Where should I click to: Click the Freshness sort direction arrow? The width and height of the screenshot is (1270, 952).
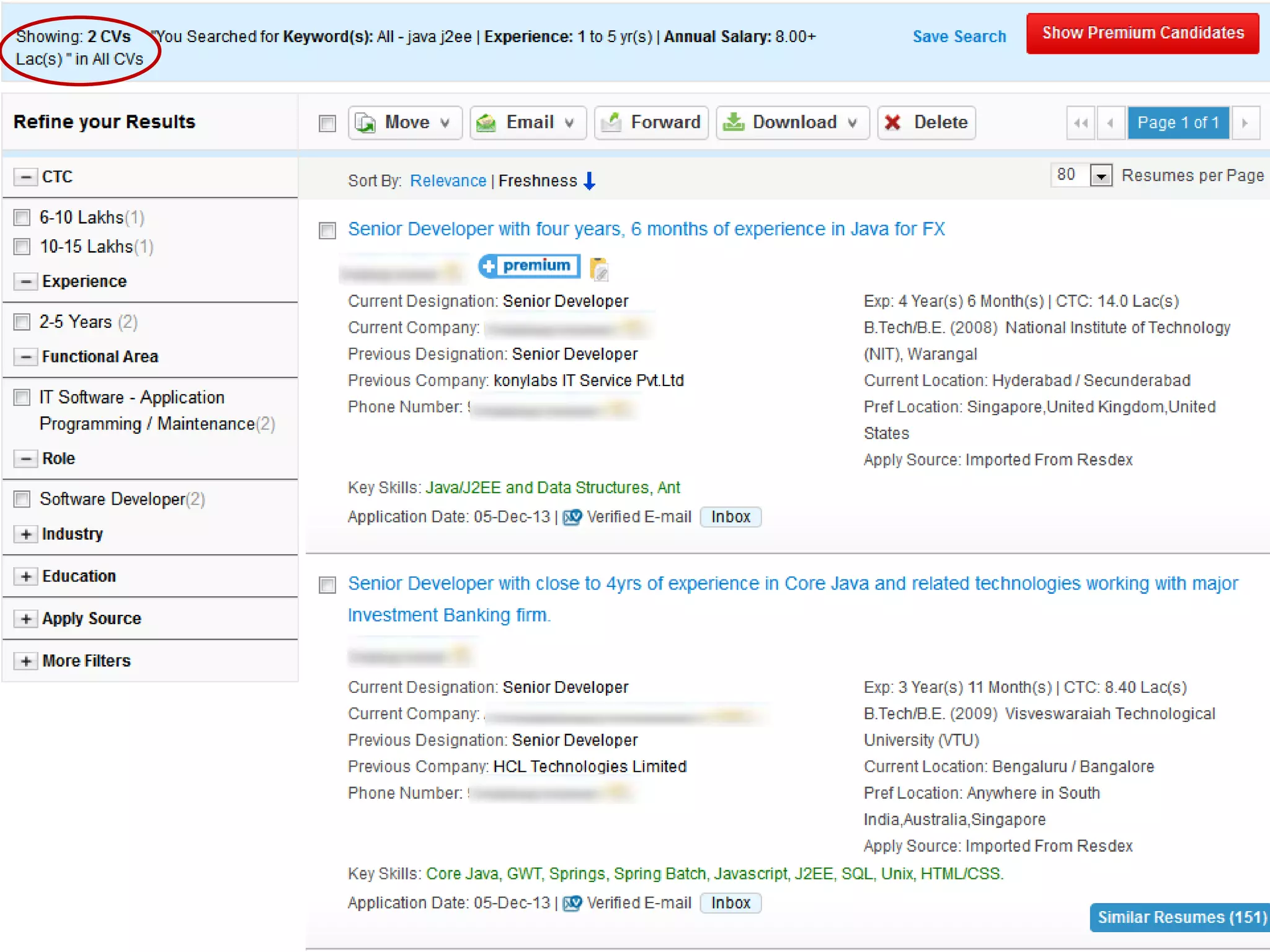pyautogui.click(x=590, y=181)
